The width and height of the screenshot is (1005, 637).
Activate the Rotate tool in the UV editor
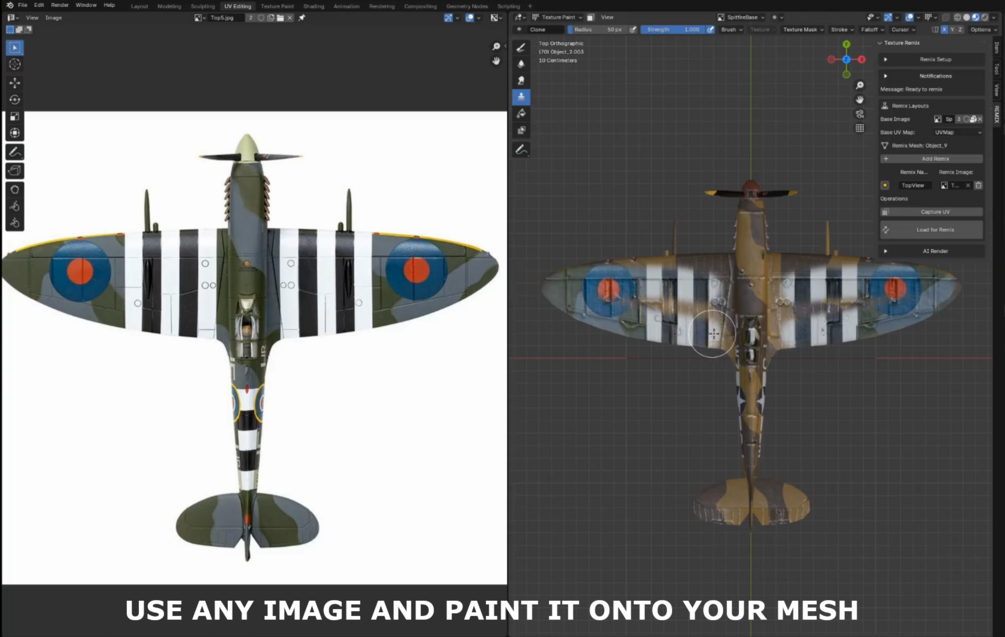[15, 99]
